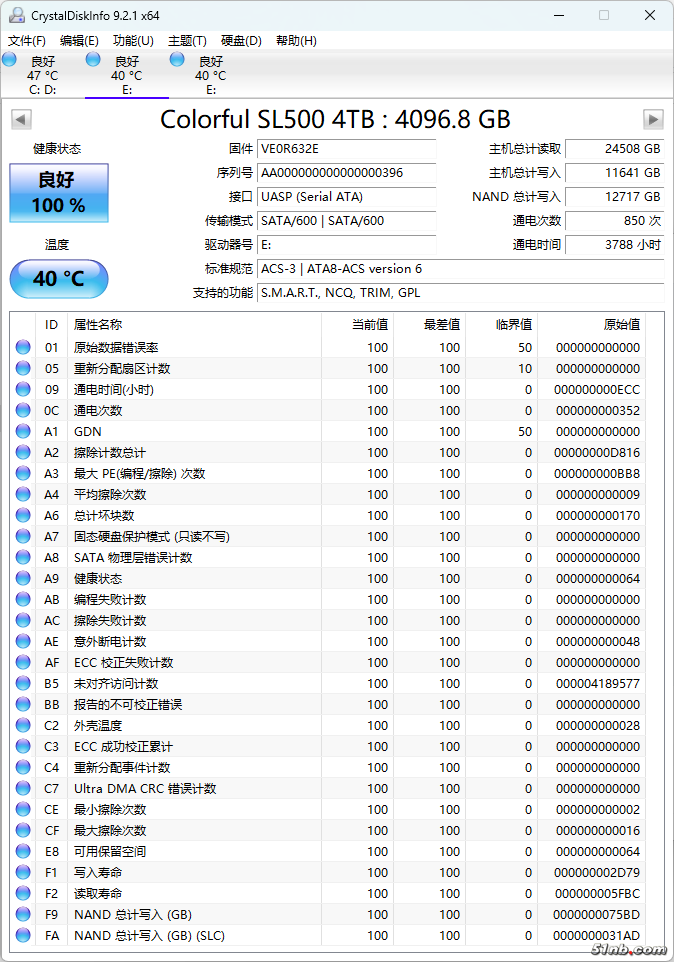Click the previous disk left arrow button
674x962 pixels.
coord(21,120)
